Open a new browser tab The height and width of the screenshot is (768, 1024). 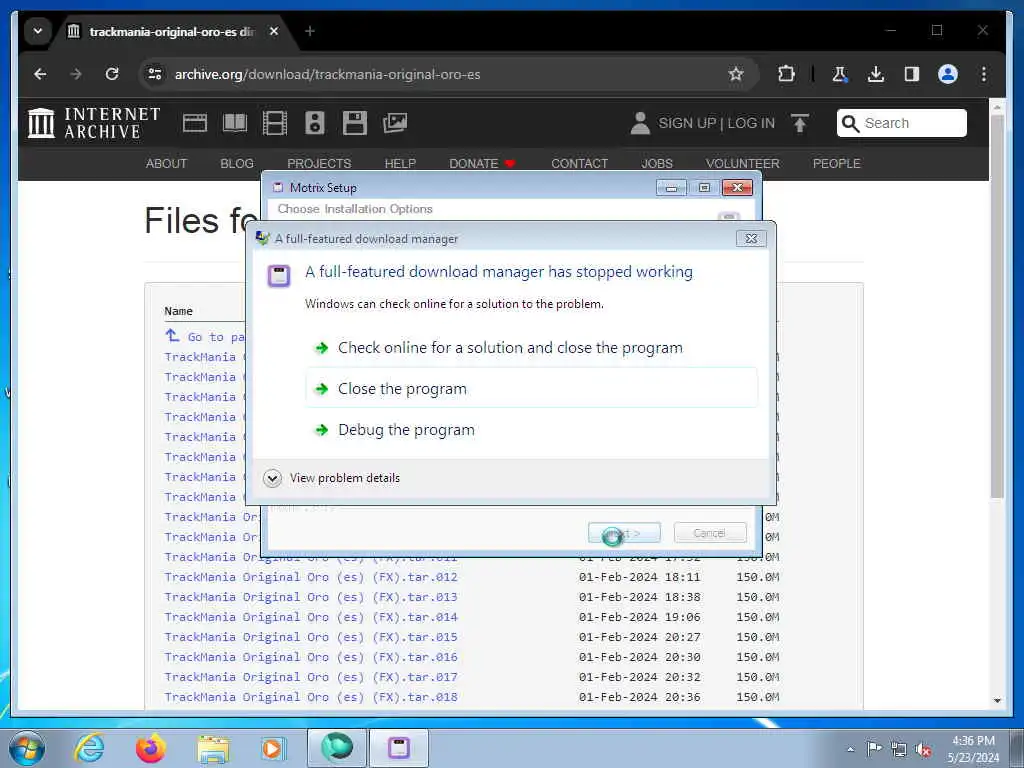(x=310, y=31)
